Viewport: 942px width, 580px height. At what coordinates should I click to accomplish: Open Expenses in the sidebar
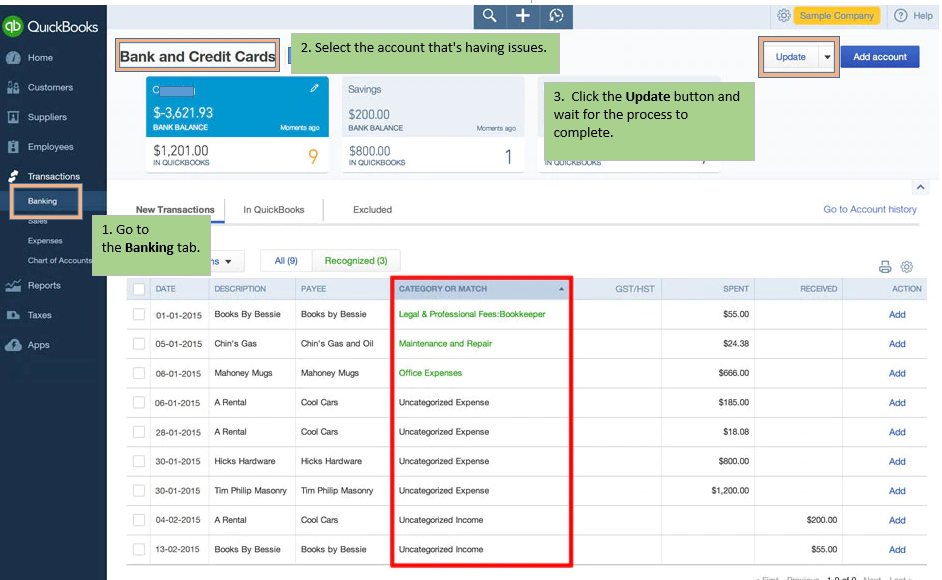[x=45, y=241]
